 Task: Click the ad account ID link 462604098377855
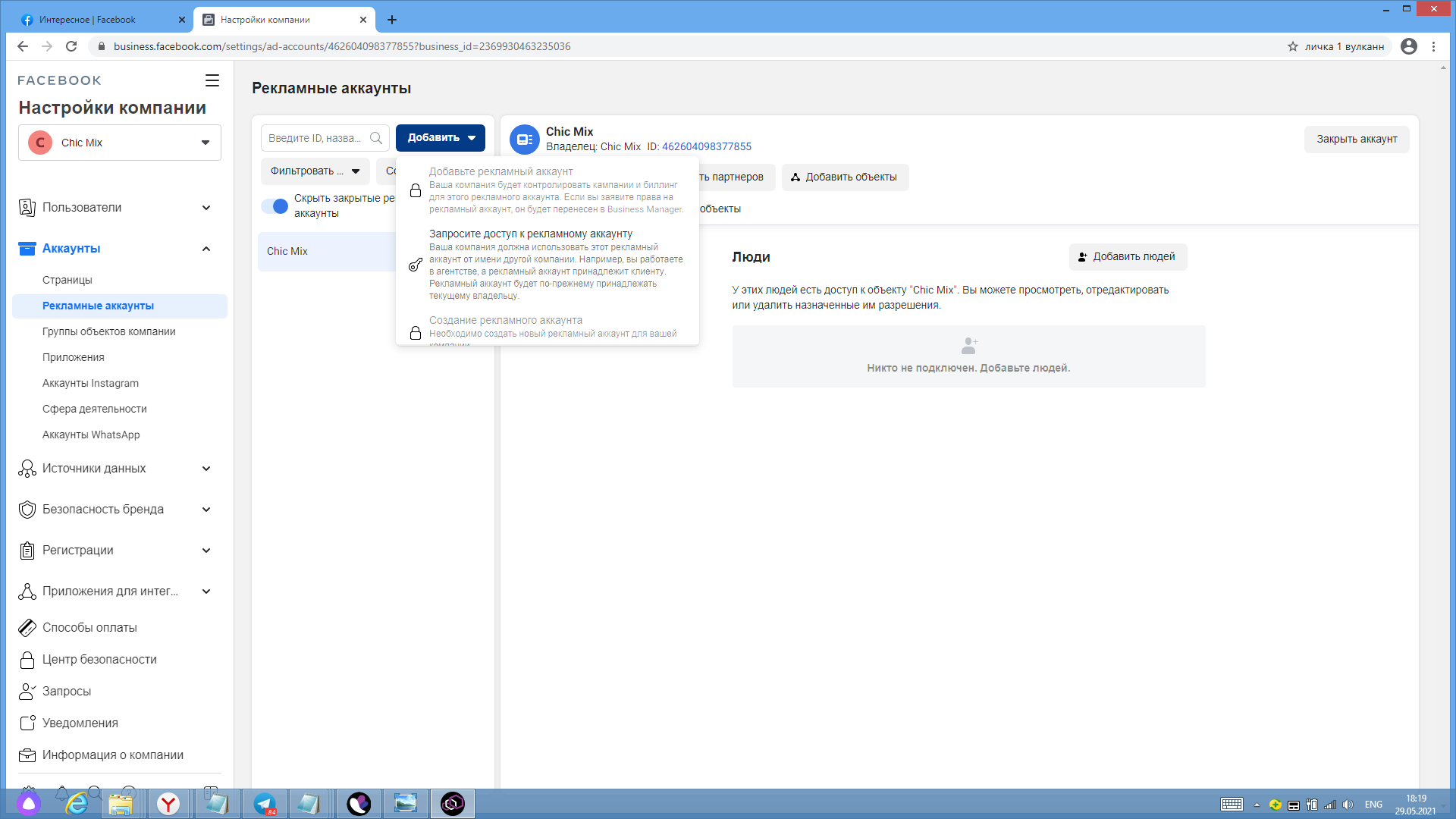point(707,147)
